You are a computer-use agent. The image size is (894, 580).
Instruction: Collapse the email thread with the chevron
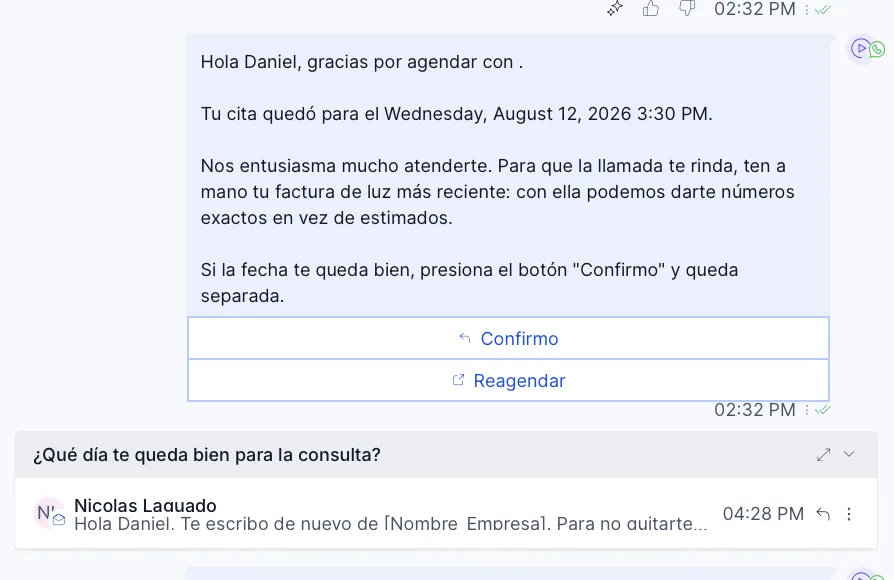pos(849,454)
